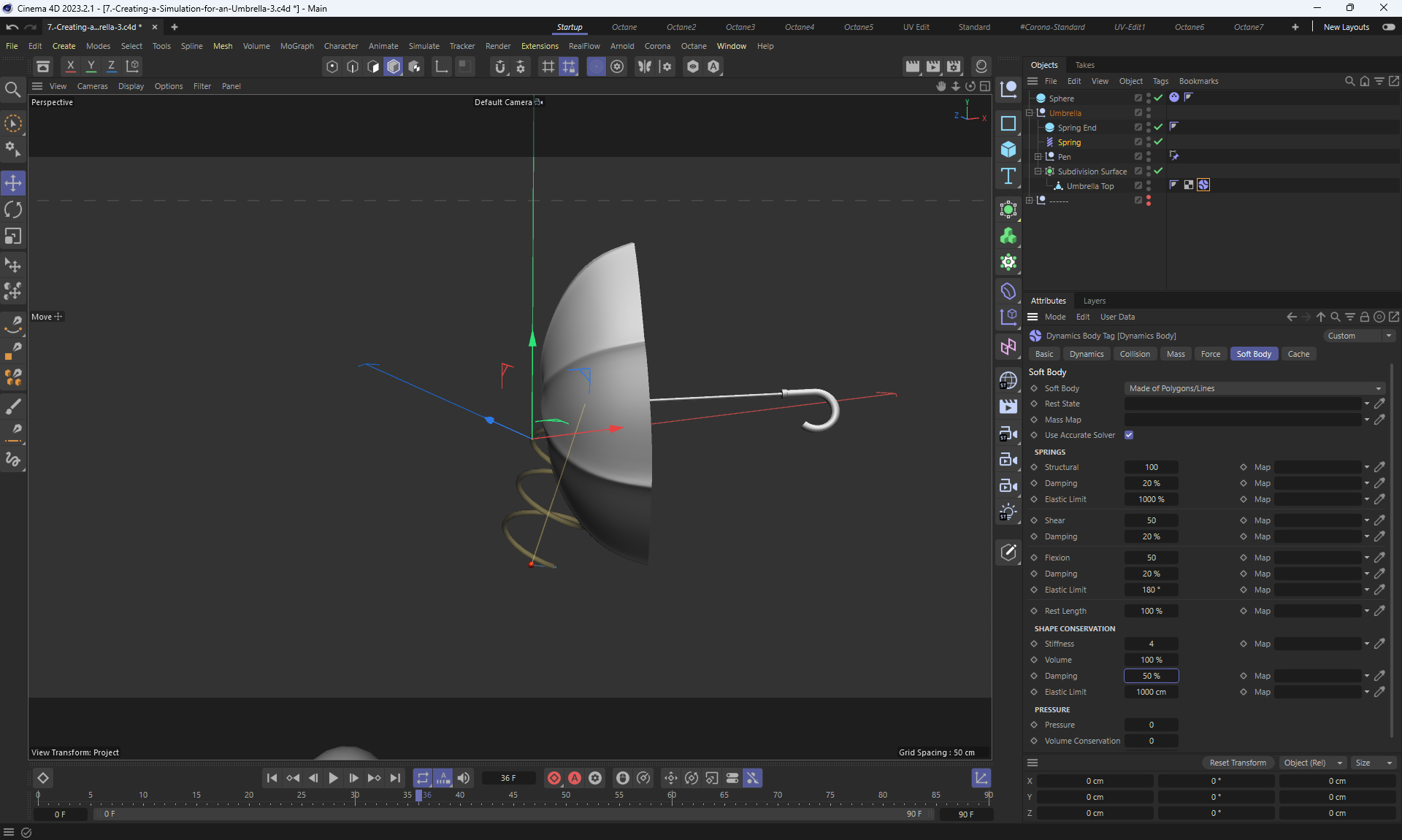Select the Rotate tool in left toolbar
This screenshot has height=840, width=1402.
pos(13,210)
